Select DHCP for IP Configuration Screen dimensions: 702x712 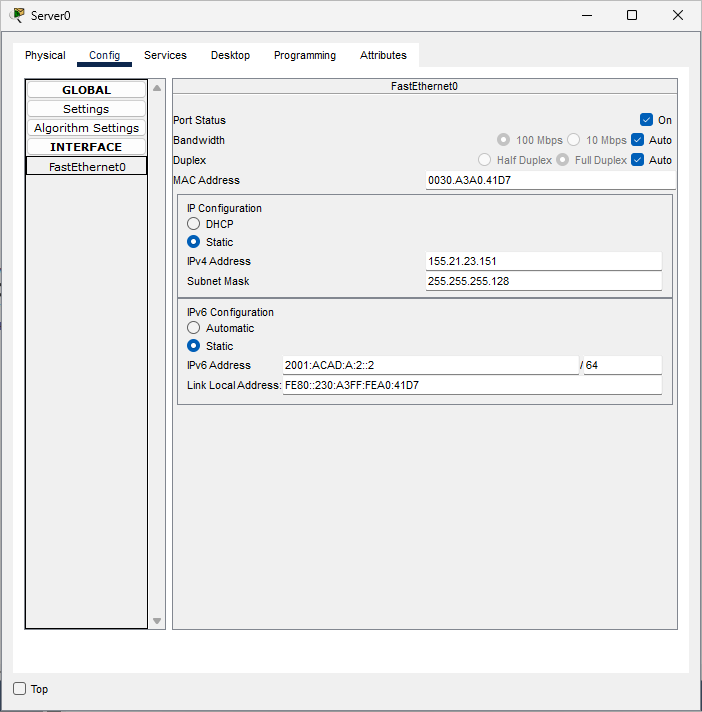point(193,224)
